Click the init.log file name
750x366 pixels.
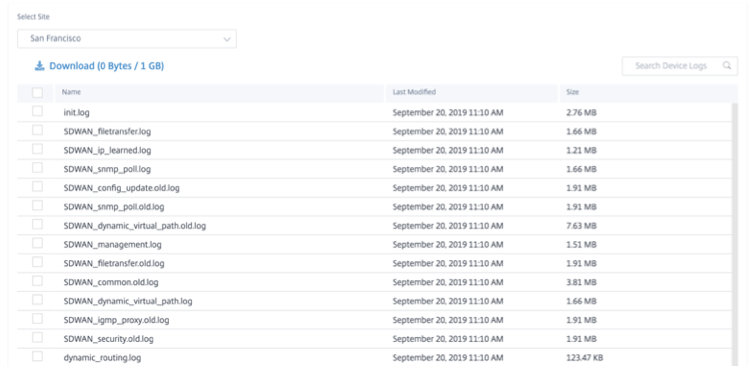[x=77, y=113]
